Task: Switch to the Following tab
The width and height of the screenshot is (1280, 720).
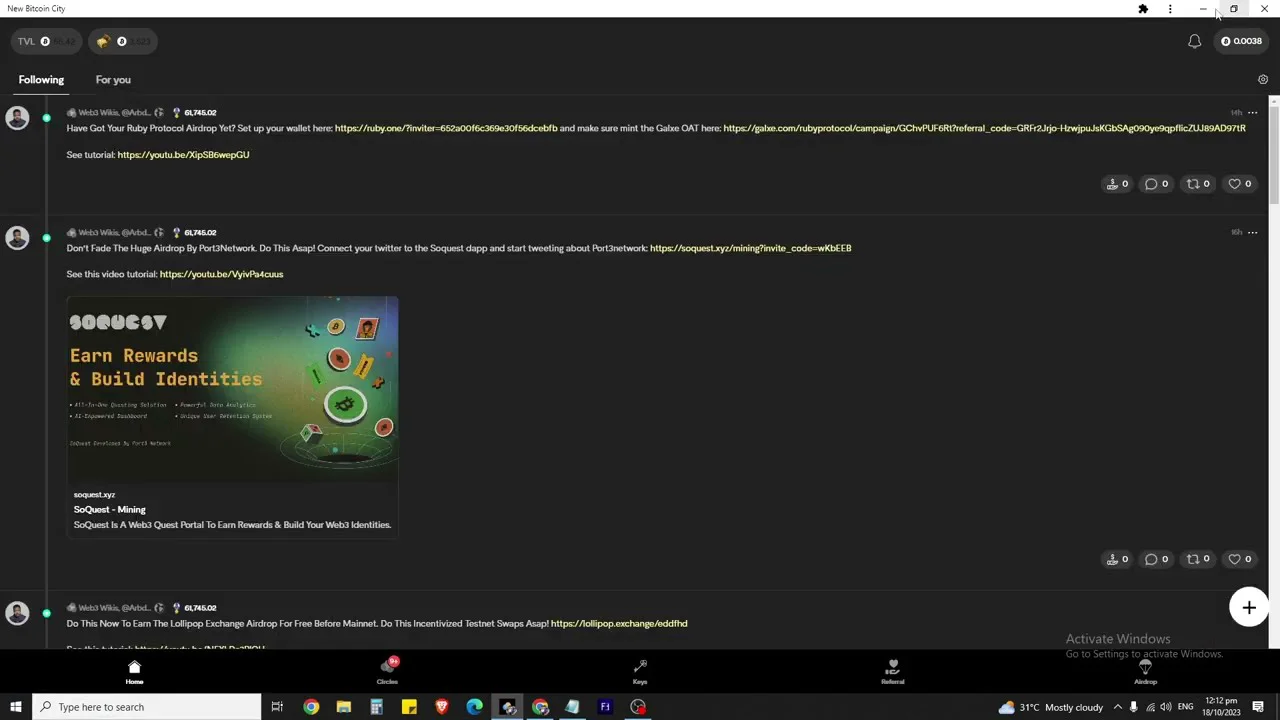Action: tap(41, 80)
